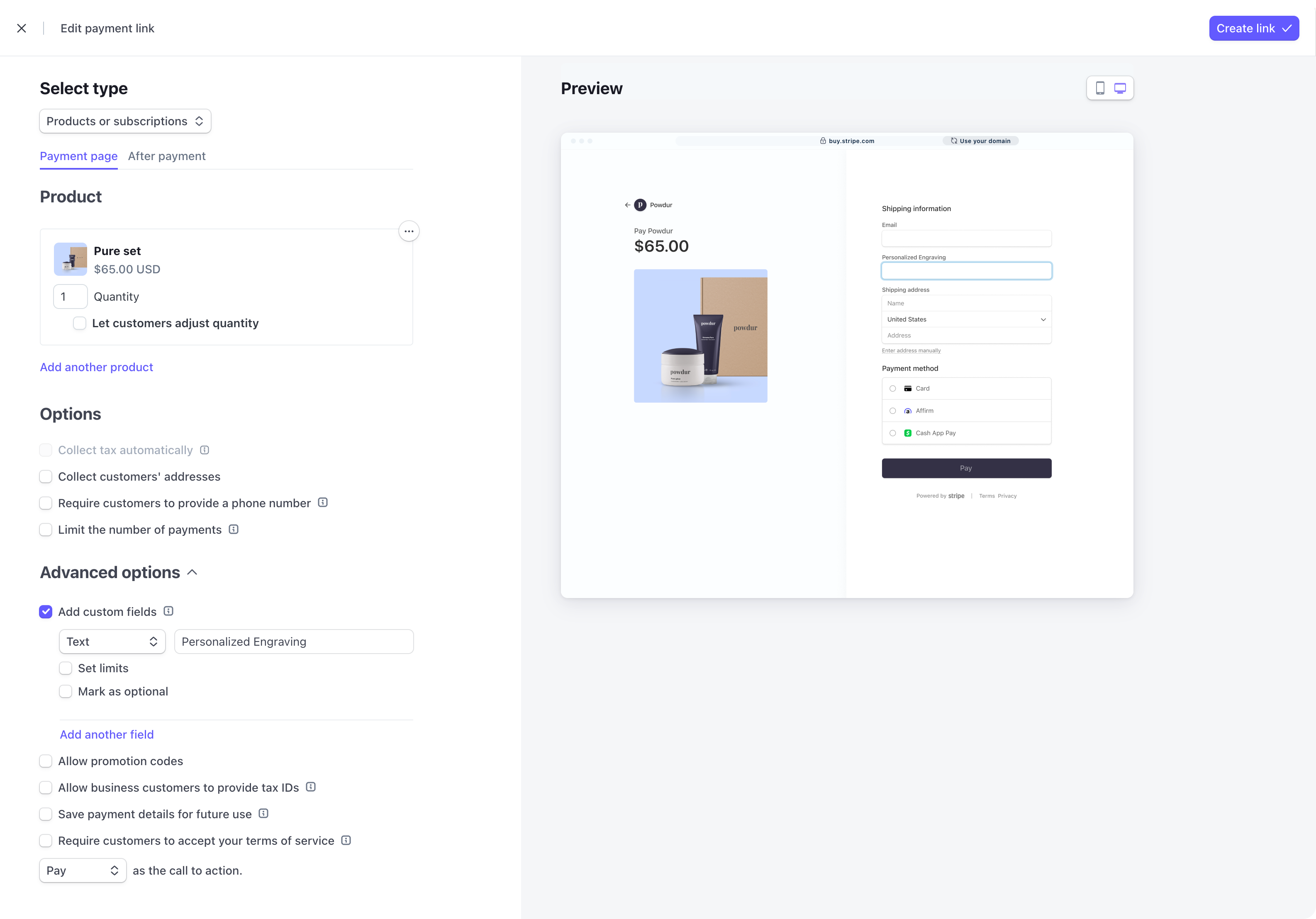Click Use your domain in preview bar
1316x919 pixels.
(x=981, y=141)
